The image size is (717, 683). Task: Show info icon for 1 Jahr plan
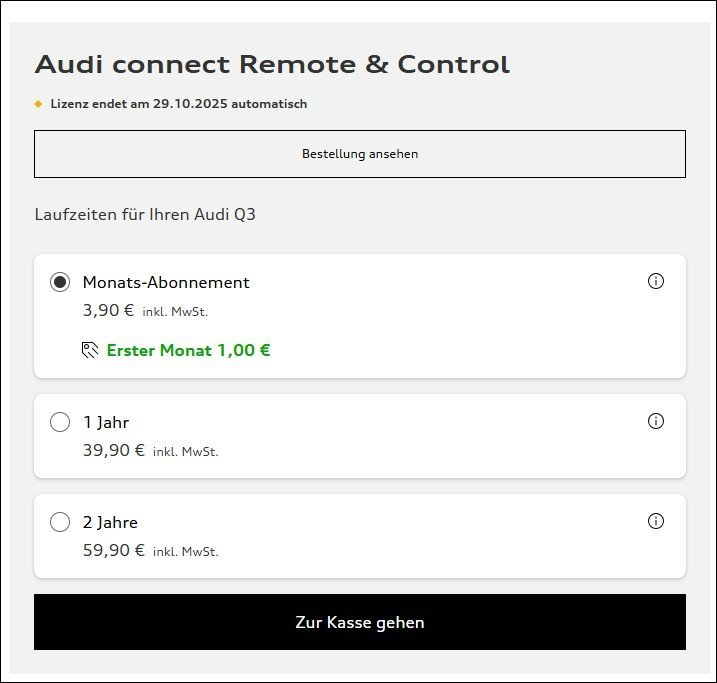656,421
